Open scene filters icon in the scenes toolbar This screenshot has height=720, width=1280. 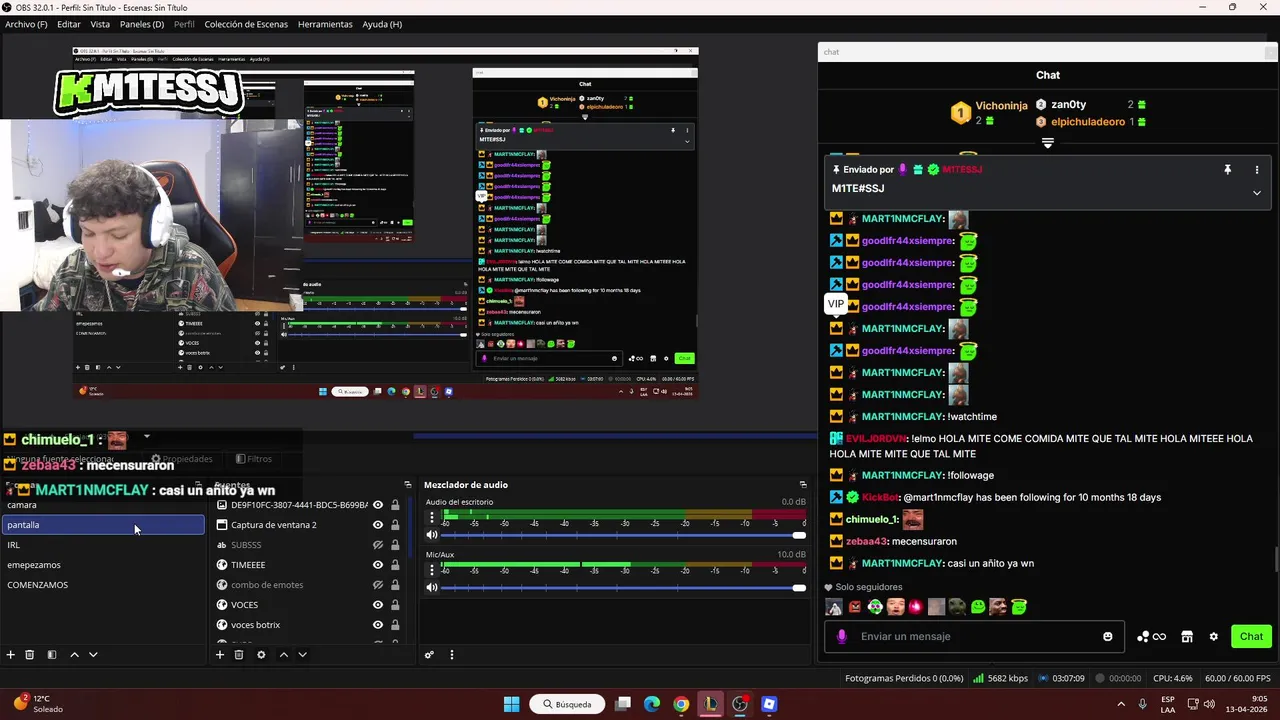click(x=52, y=655)
